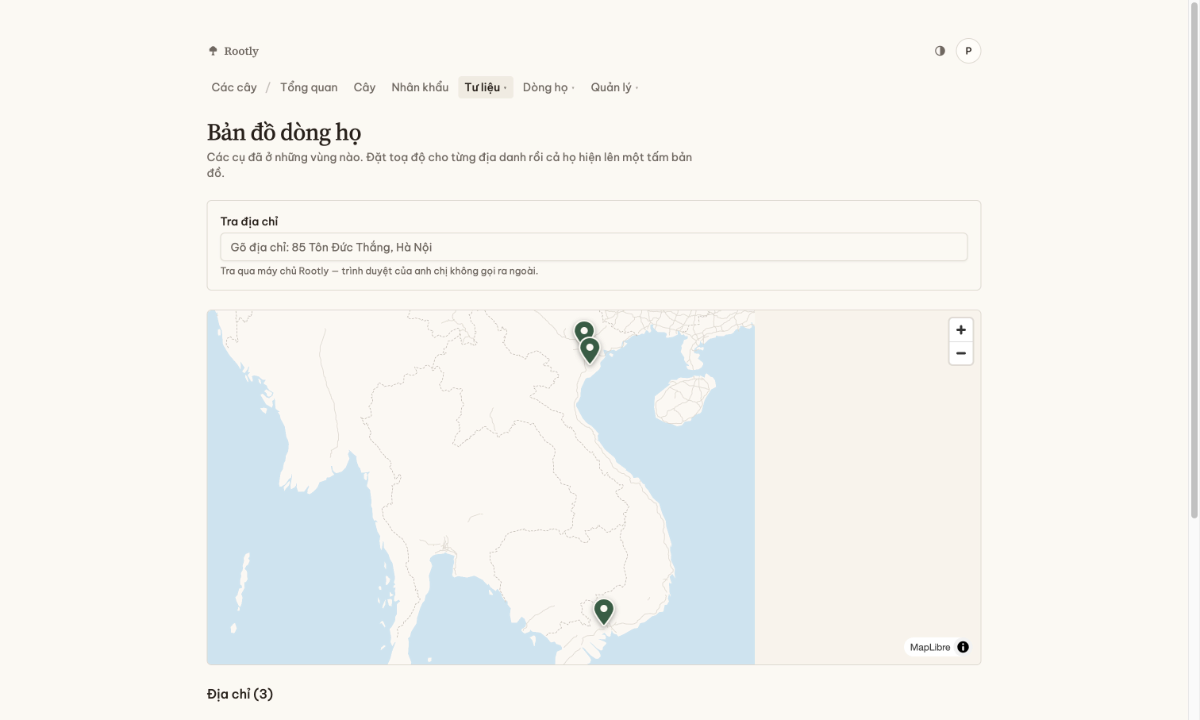Zoom in the map with plus button
This screenshot has height=720, width=1200.
[x=961, y=330]
